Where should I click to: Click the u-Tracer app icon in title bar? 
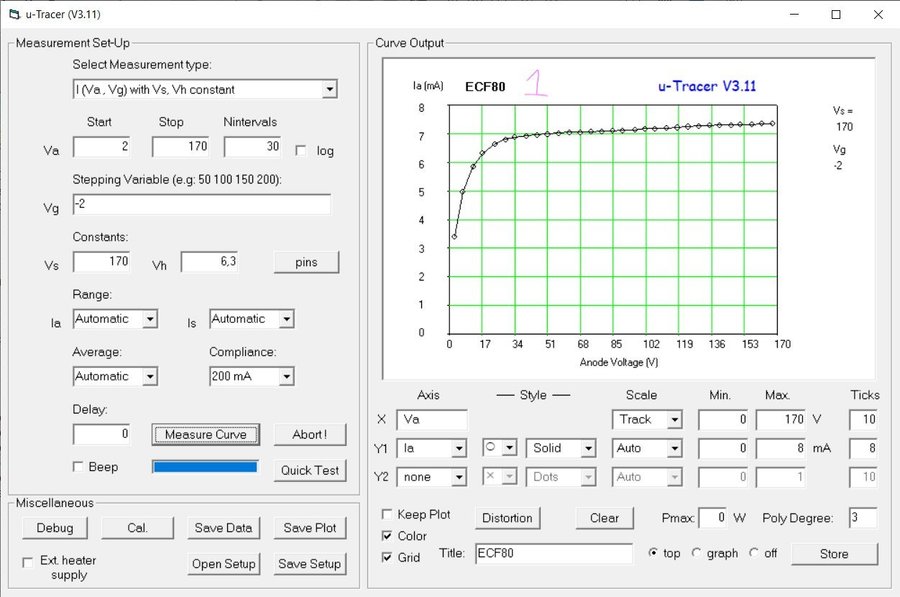click(x=13, y=15)
